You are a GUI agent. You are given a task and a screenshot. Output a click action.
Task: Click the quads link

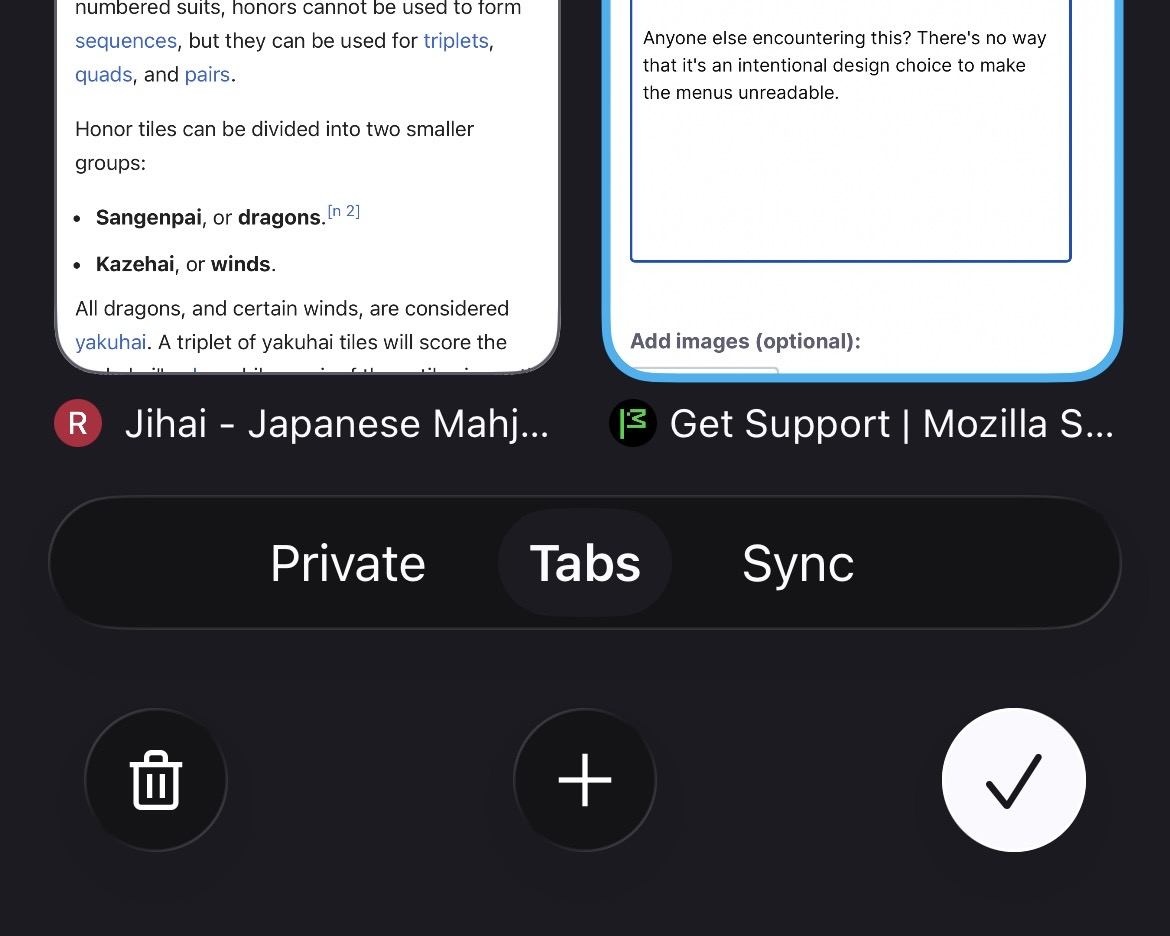tap(104, 75)
